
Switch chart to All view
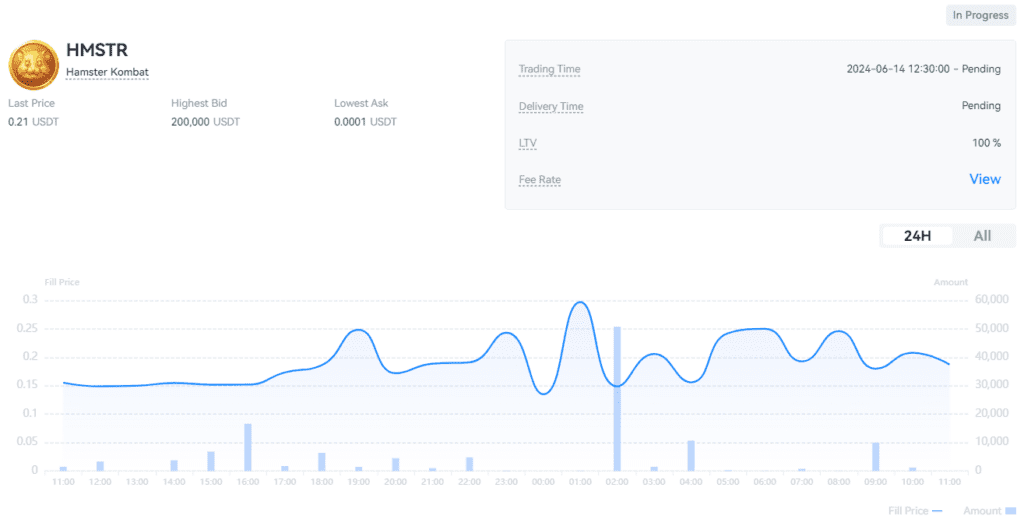click(x=982, y=236)
